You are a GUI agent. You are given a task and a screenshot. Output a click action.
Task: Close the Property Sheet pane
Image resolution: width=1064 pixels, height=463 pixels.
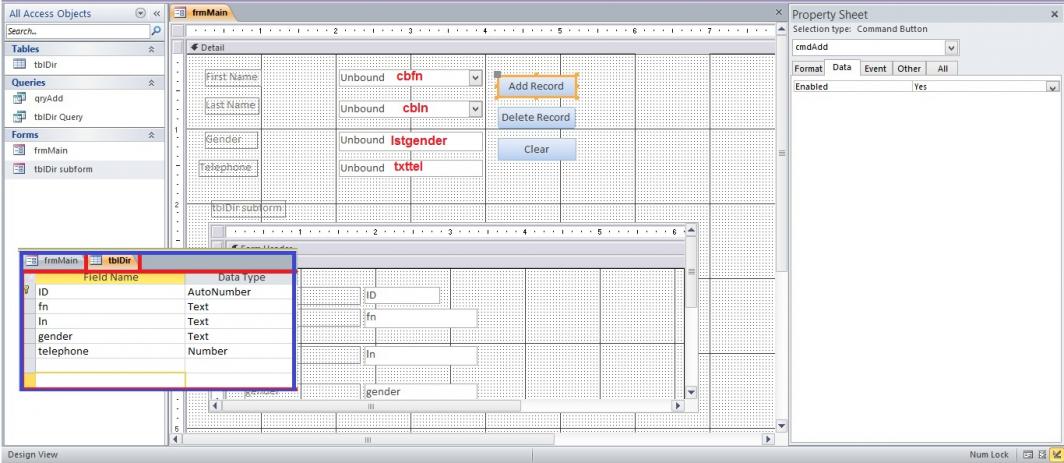pyautogui.click(x=1054, y=14)
